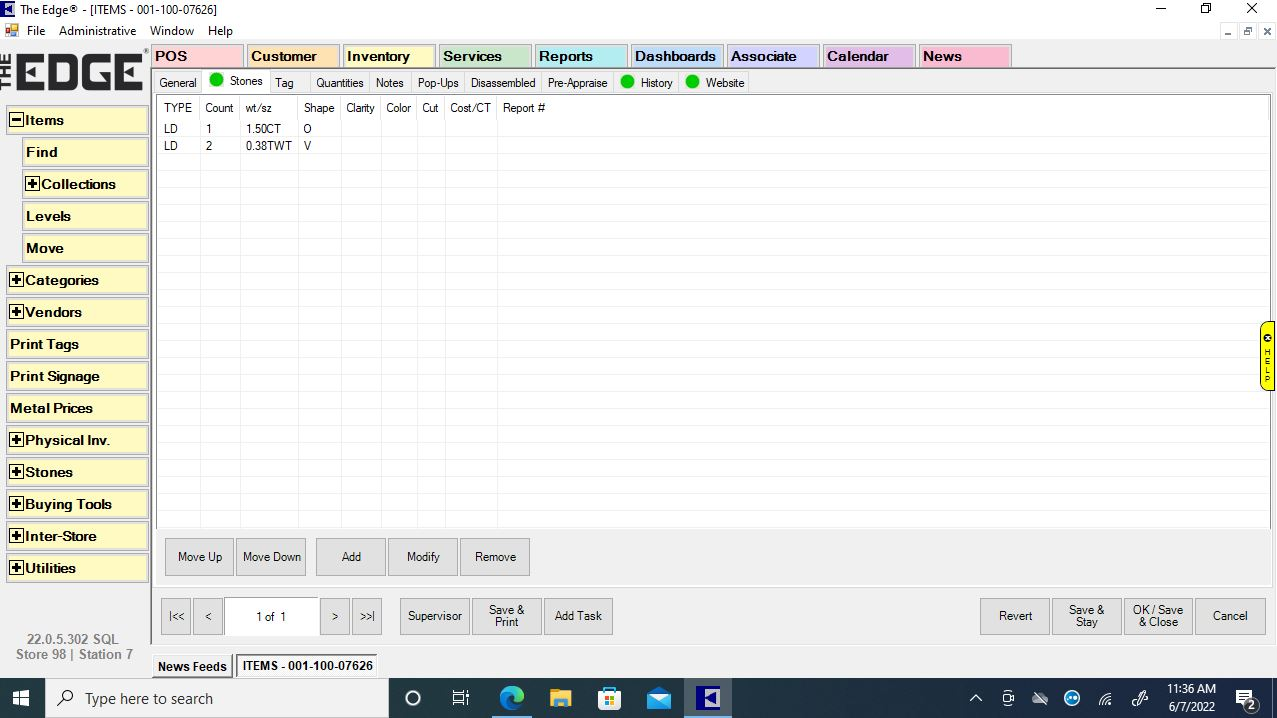Click the yellow Help side tab
The width and height of the screenshot is (1277, 718).
(x=1267, y=355)
